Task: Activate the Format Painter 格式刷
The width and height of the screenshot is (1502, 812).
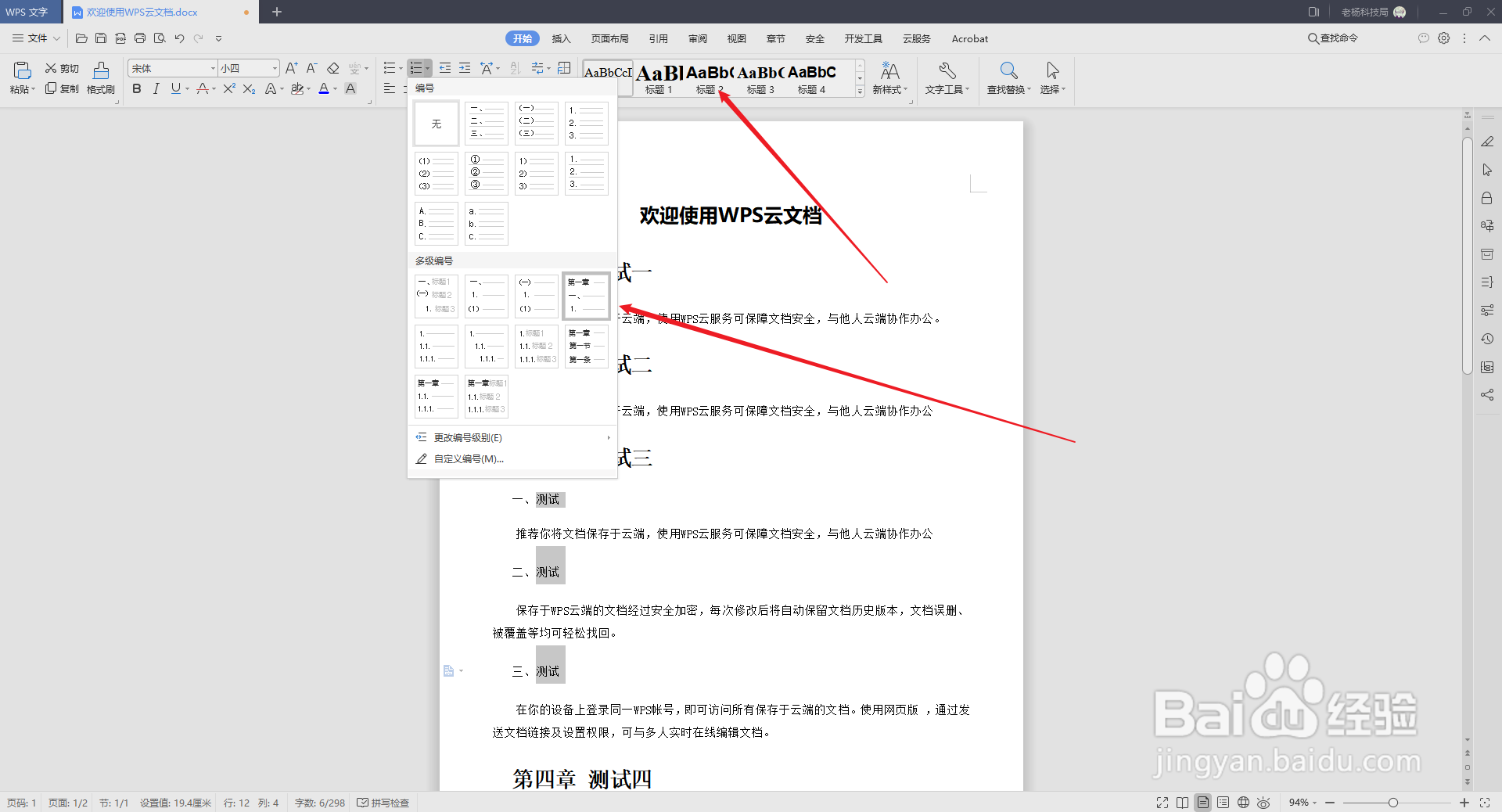Action: 101,79
